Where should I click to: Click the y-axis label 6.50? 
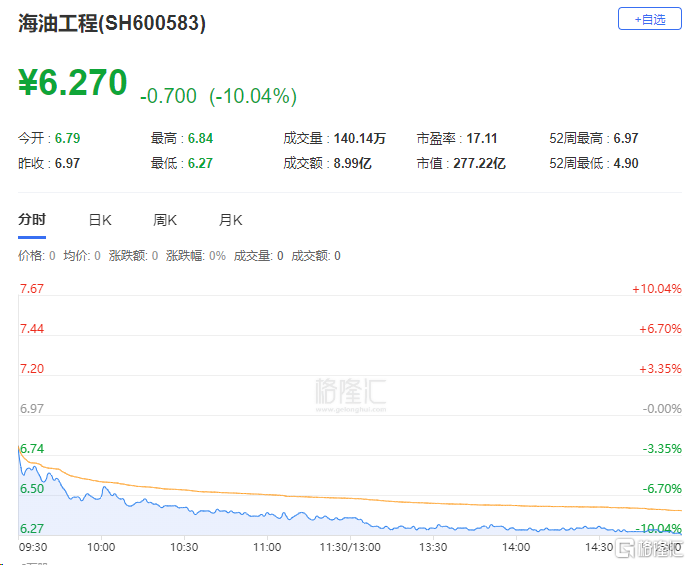(x=32, y=489)
